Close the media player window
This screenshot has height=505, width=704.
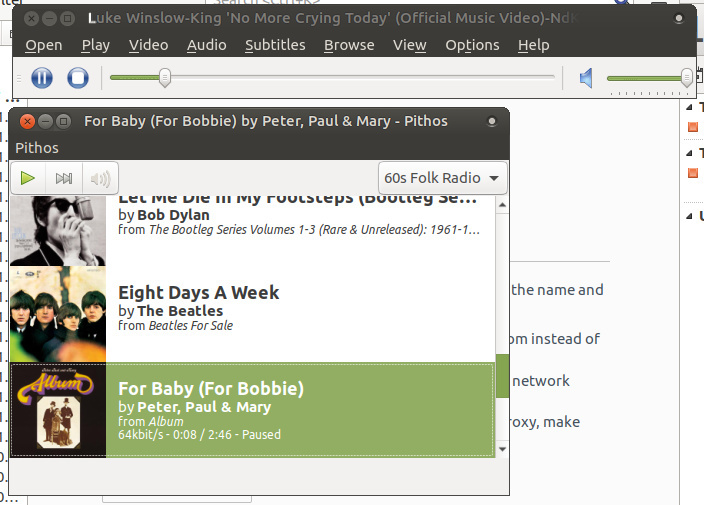[31, 18]
